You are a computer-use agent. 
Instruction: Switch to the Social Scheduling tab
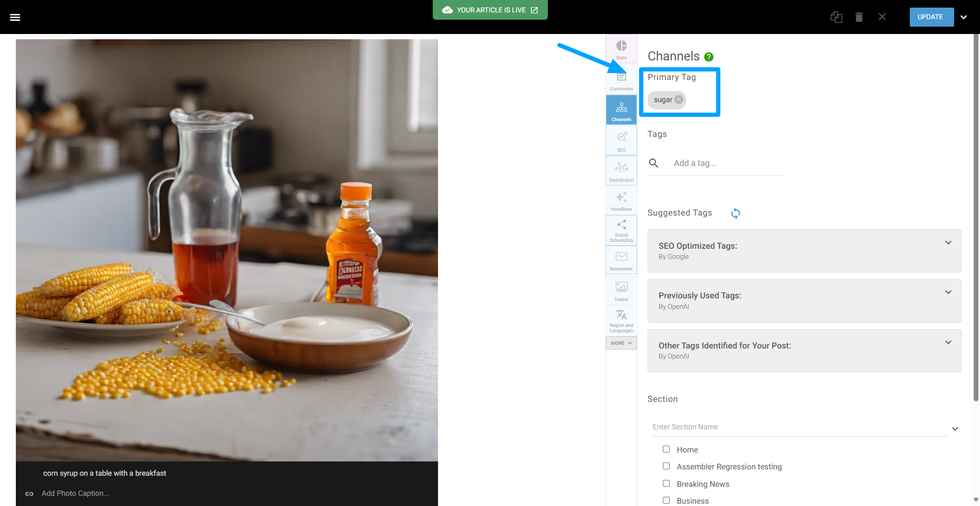621,230
